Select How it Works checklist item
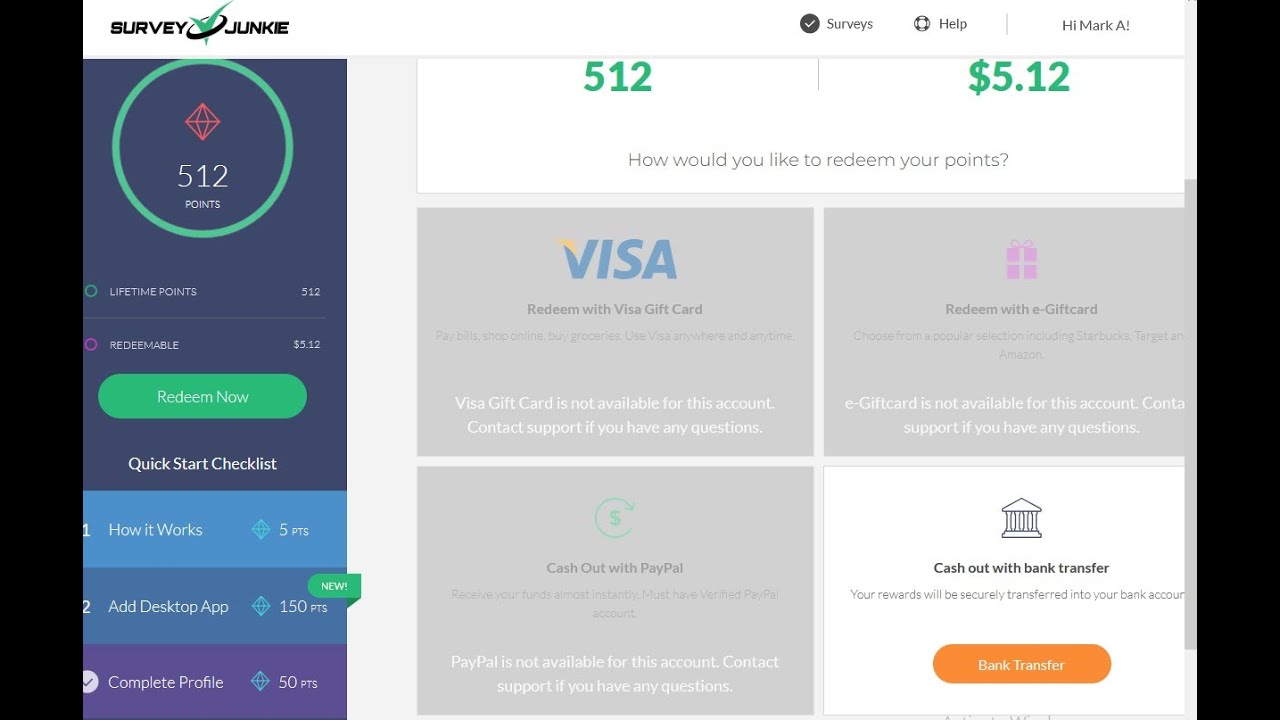1280x720 pixels. (x=155, y=530)
